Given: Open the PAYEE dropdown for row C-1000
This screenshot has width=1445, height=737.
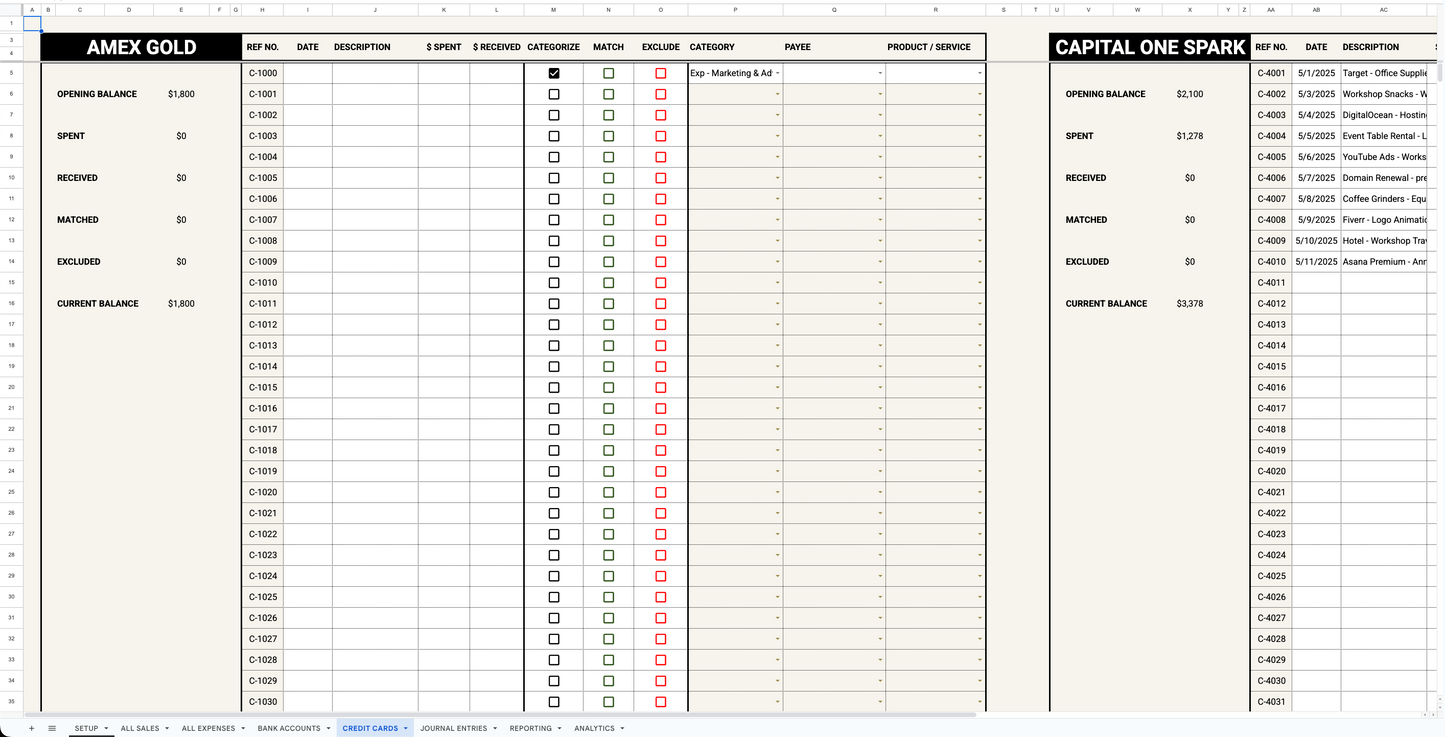Looking at the screenshot, I should point(878,72).
